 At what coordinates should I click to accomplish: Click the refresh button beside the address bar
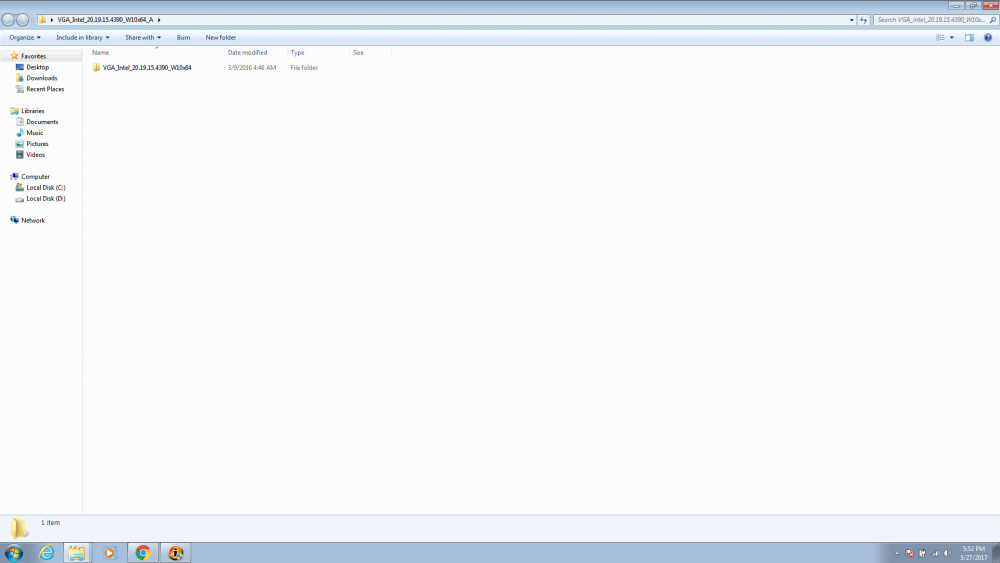tap(864, 20)
